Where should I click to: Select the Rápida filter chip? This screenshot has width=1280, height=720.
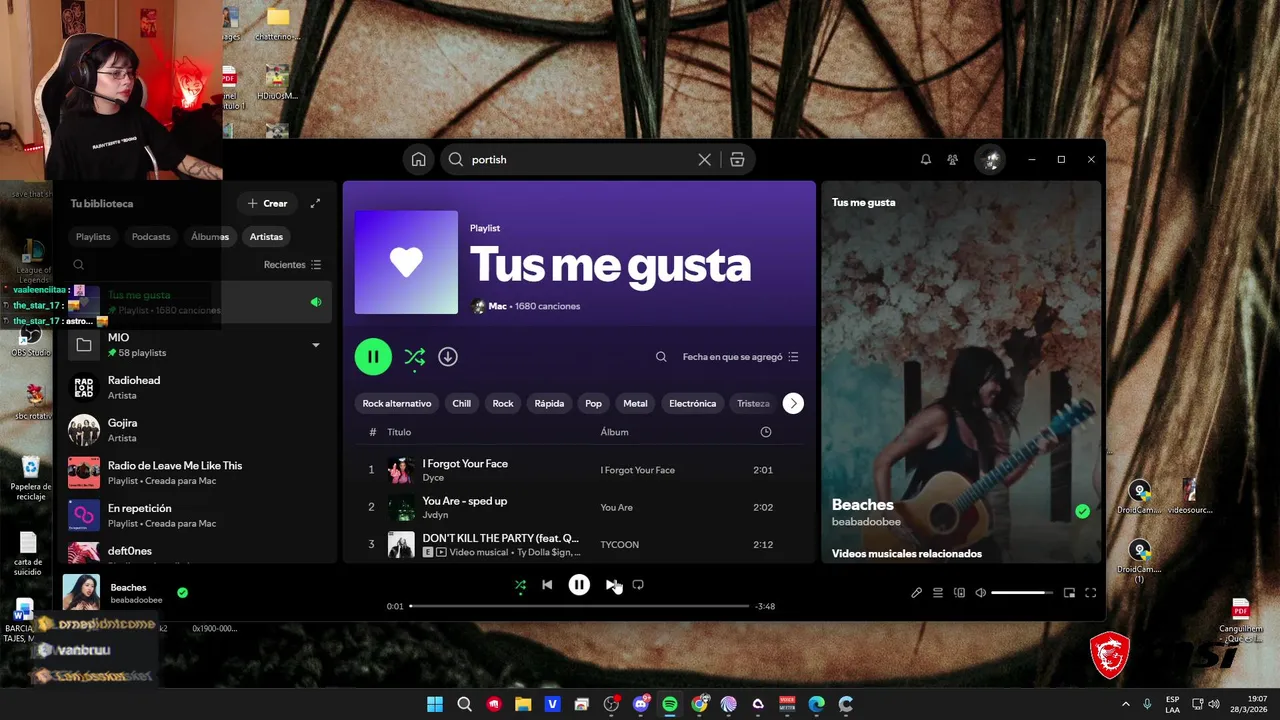549,403
